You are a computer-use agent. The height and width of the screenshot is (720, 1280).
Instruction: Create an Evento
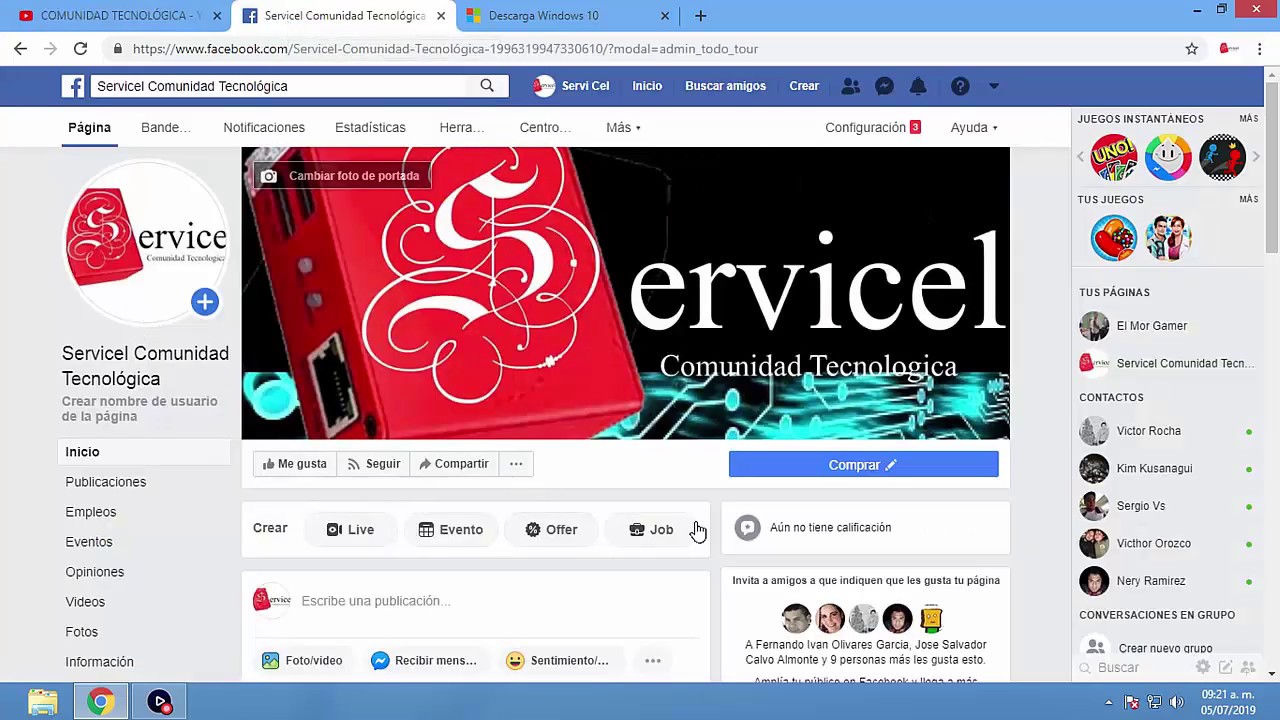coord(450,530)
